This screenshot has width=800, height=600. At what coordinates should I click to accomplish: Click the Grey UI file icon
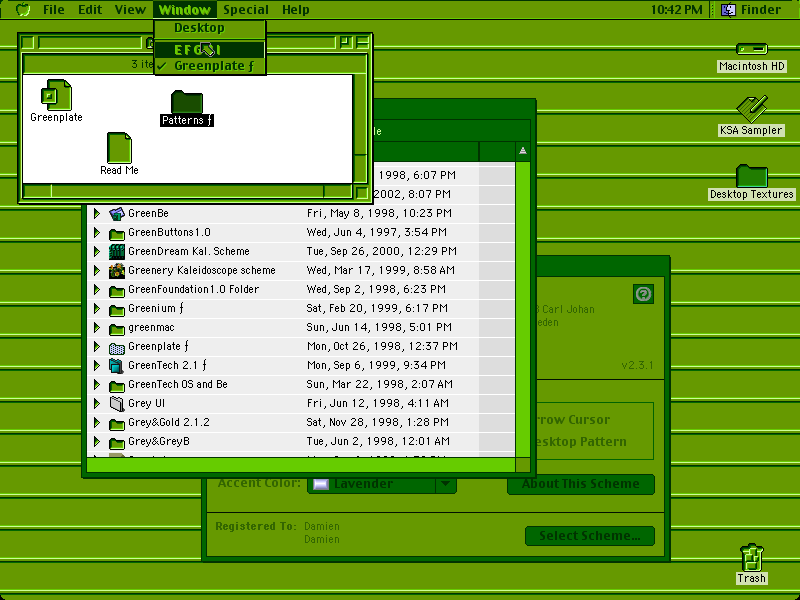[x=117, y=404]
